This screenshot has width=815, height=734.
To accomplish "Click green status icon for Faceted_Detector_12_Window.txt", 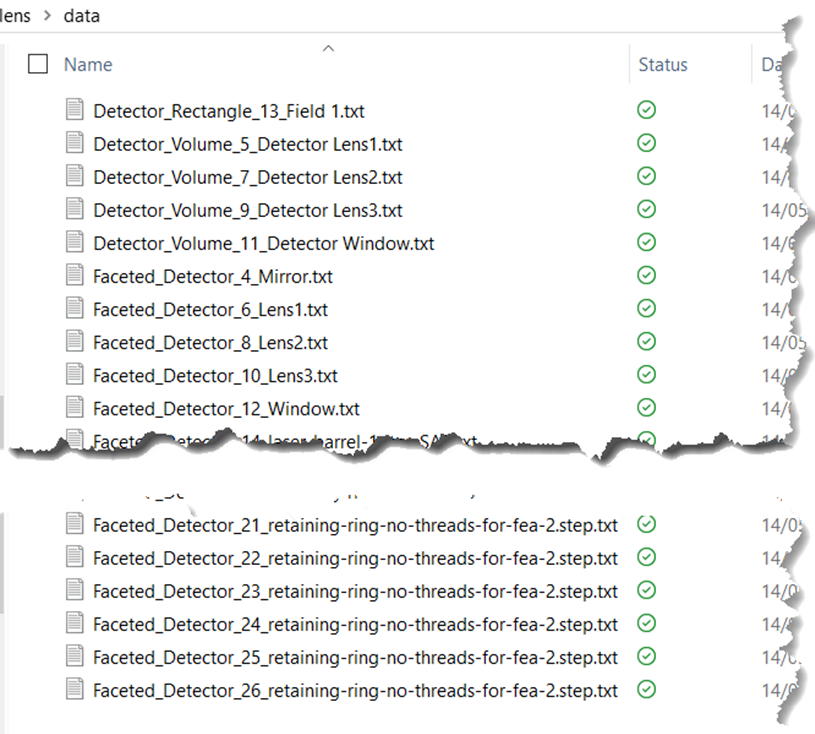I will (x=646, y=407).
